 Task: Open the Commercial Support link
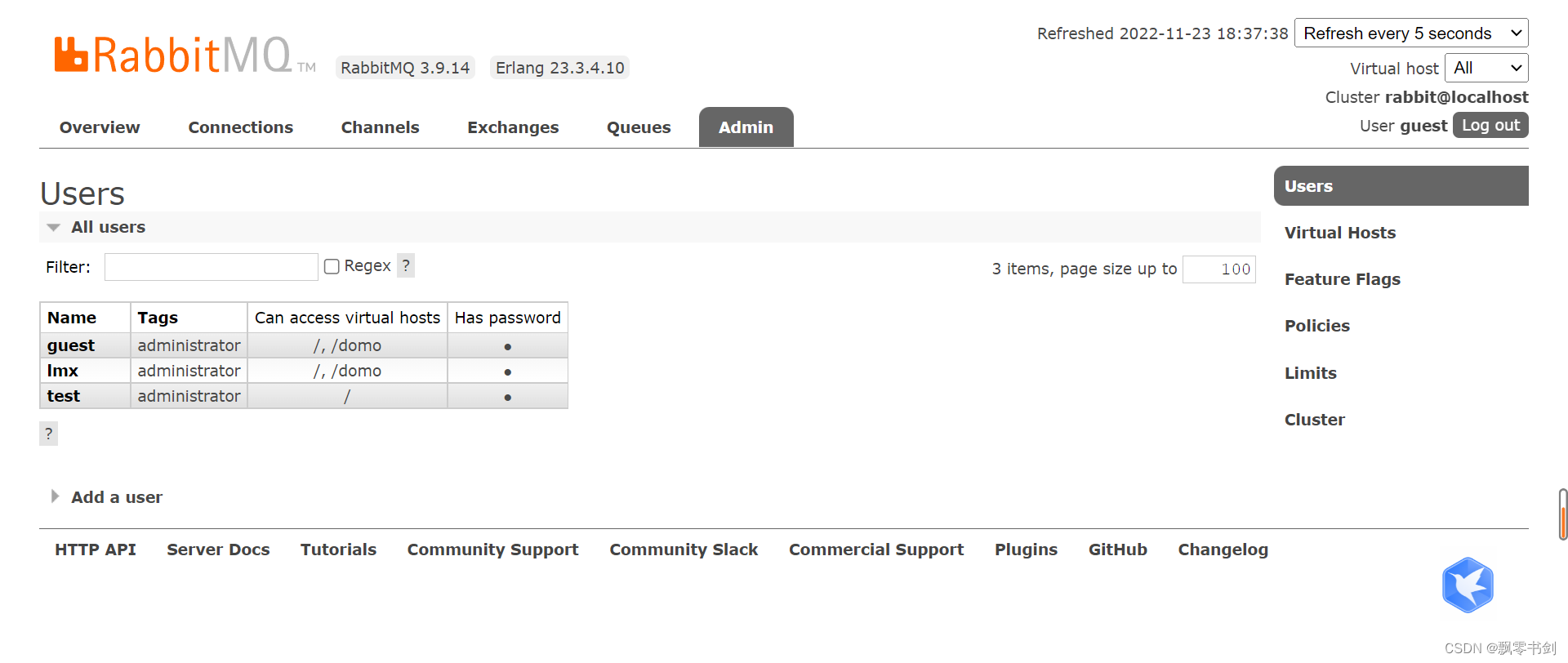876,550
